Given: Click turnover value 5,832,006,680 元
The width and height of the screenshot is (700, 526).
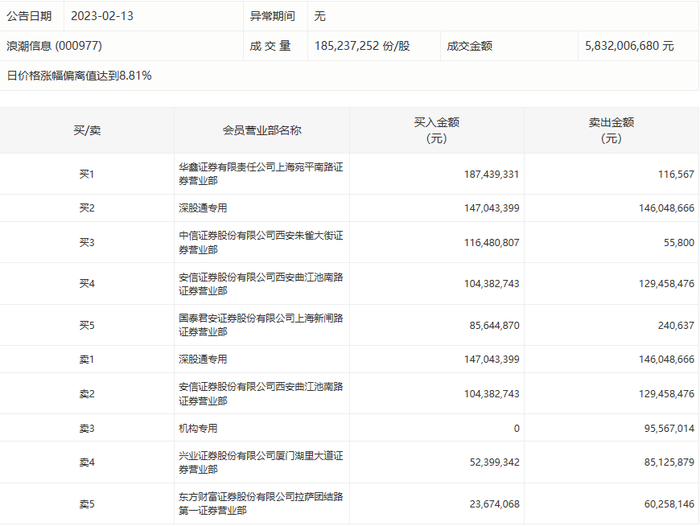Looking at the screenshot, I should [x=629, y=46].
